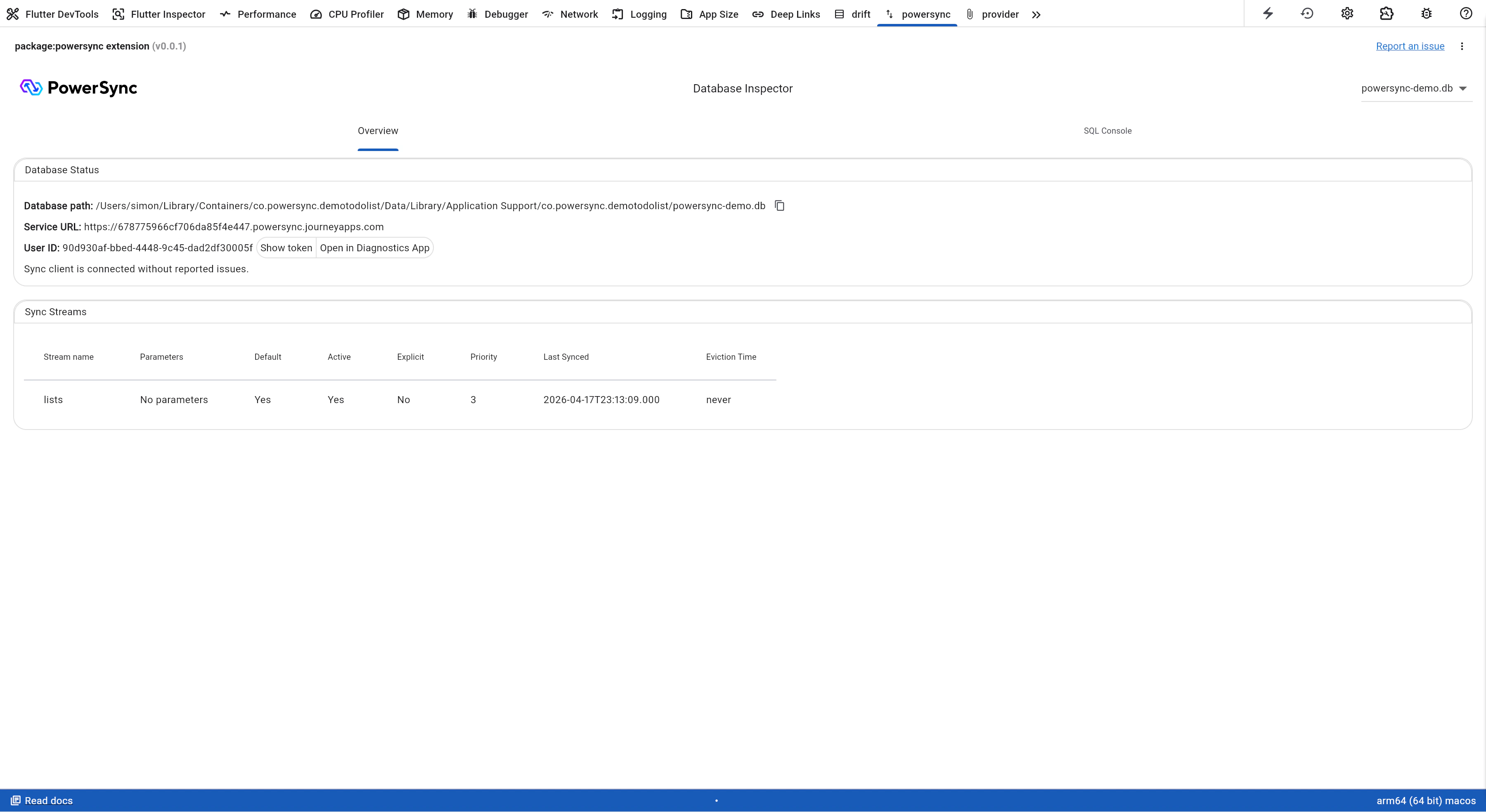Click the No parameters cell
This screenshot has height=812, width=1486.
pos(174,400)
